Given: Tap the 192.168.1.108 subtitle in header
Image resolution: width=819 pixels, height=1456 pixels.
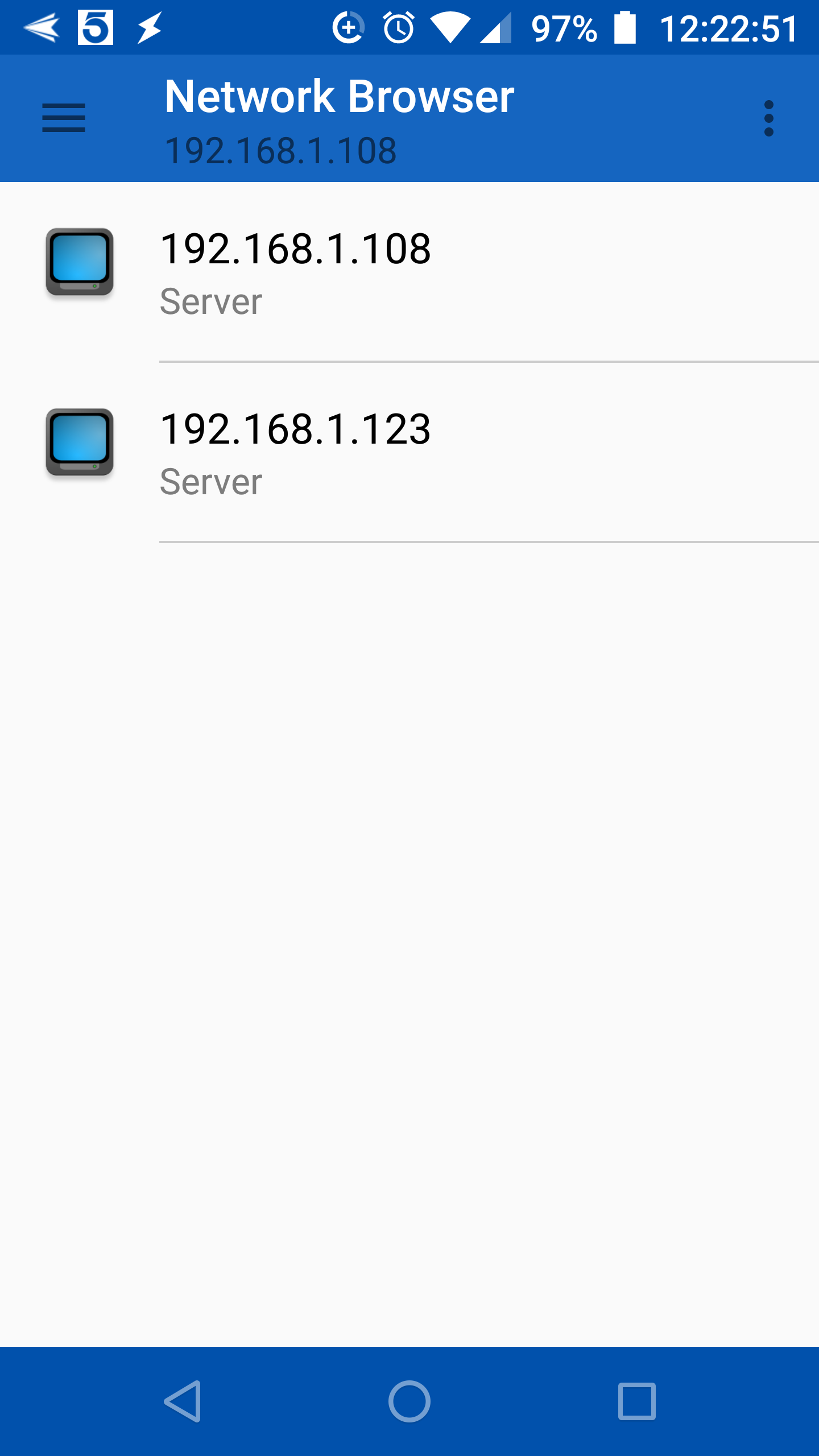Looking at the screenshot, I should click(280, 151).
